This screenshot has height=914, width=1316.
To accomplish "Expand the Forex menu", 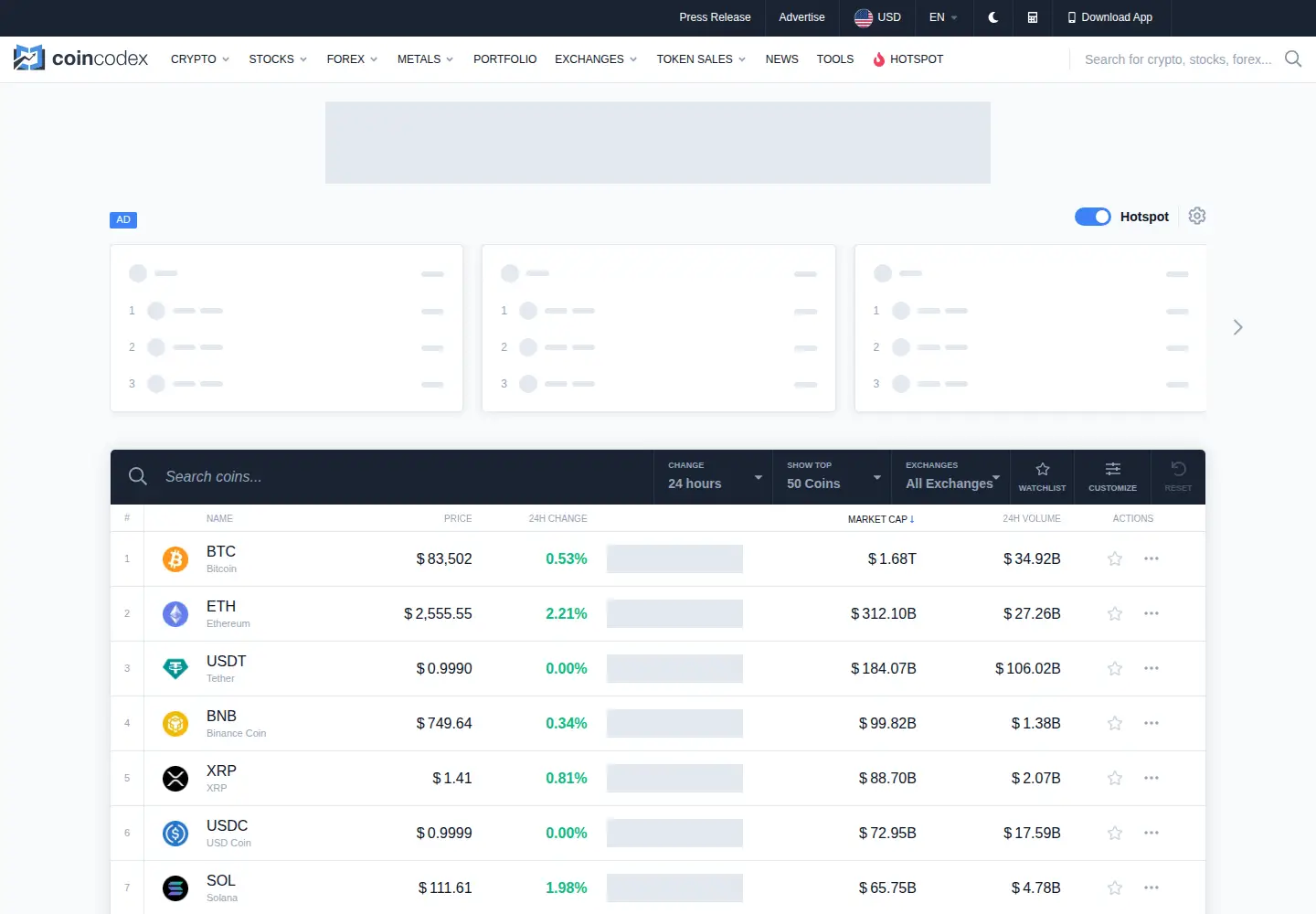I will pos(352,59).
